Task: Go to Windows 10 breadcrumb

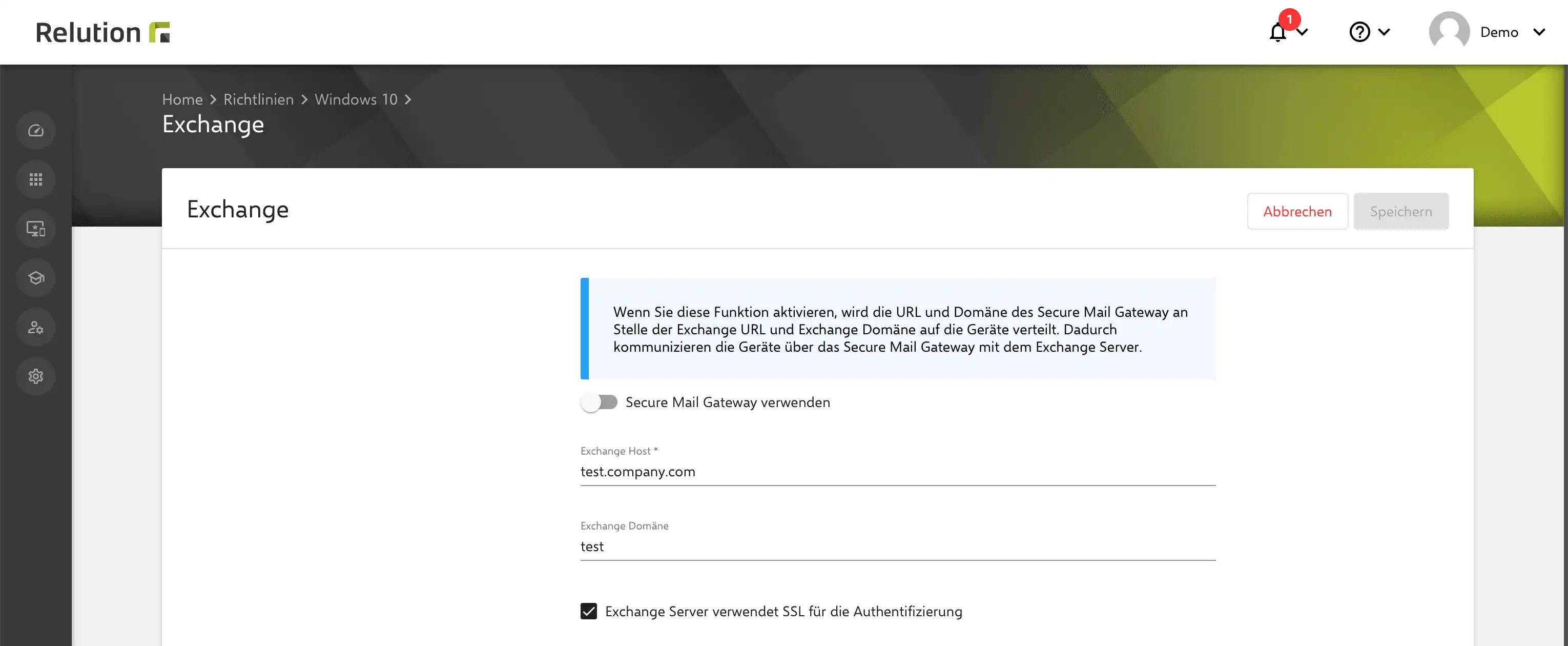Action: pyautogui.click(x=356, y=99)
